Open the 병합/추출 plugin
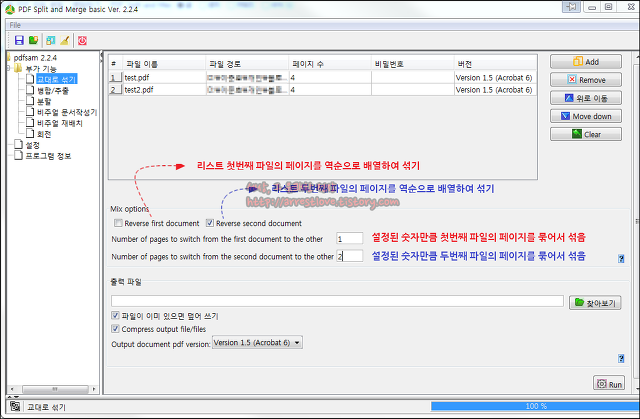Viewport: 640px width, 419px height. pyautogui.click(x=53, y=90)
